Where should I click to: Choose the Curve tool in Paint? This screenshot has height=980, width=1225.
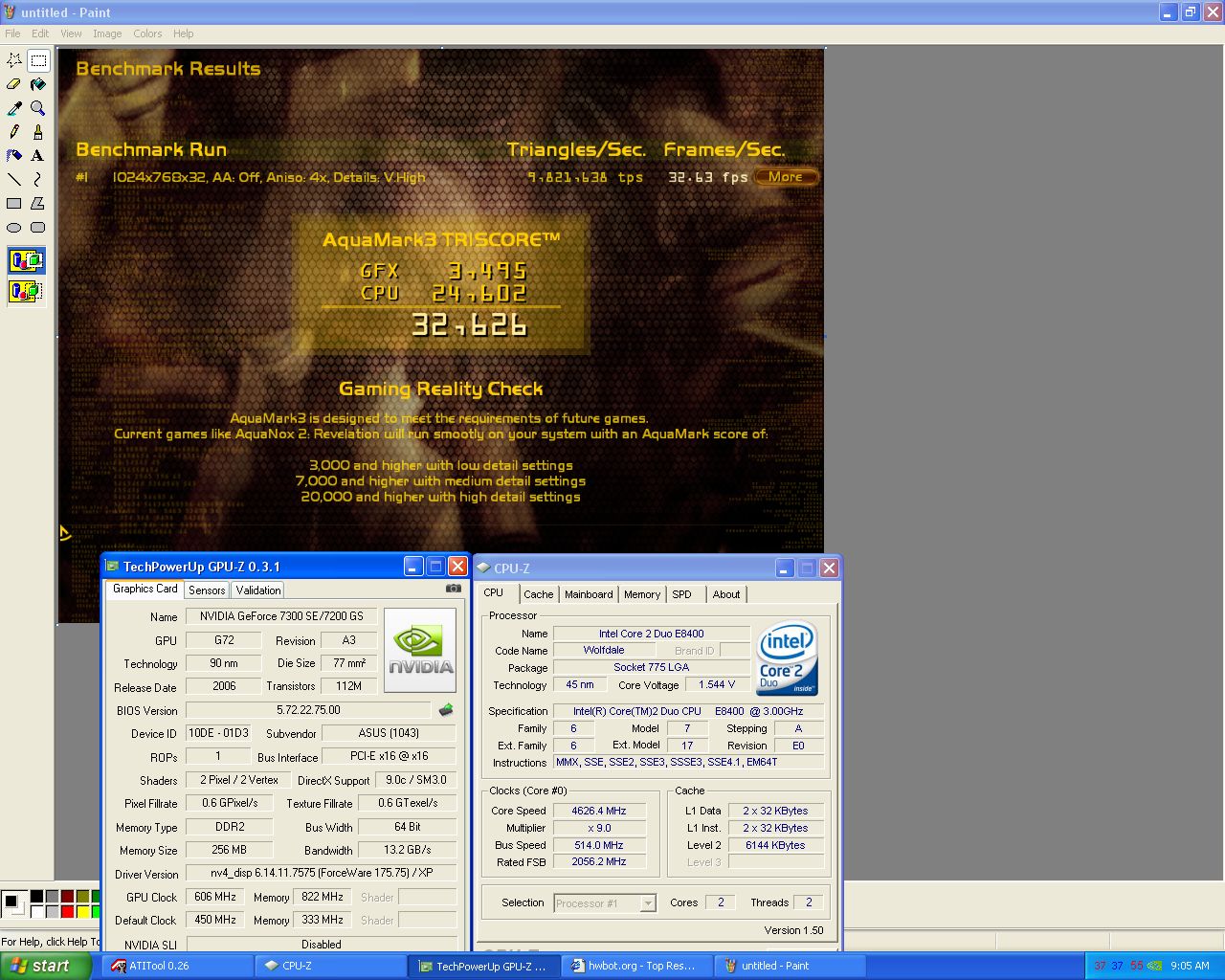point(38,179)
